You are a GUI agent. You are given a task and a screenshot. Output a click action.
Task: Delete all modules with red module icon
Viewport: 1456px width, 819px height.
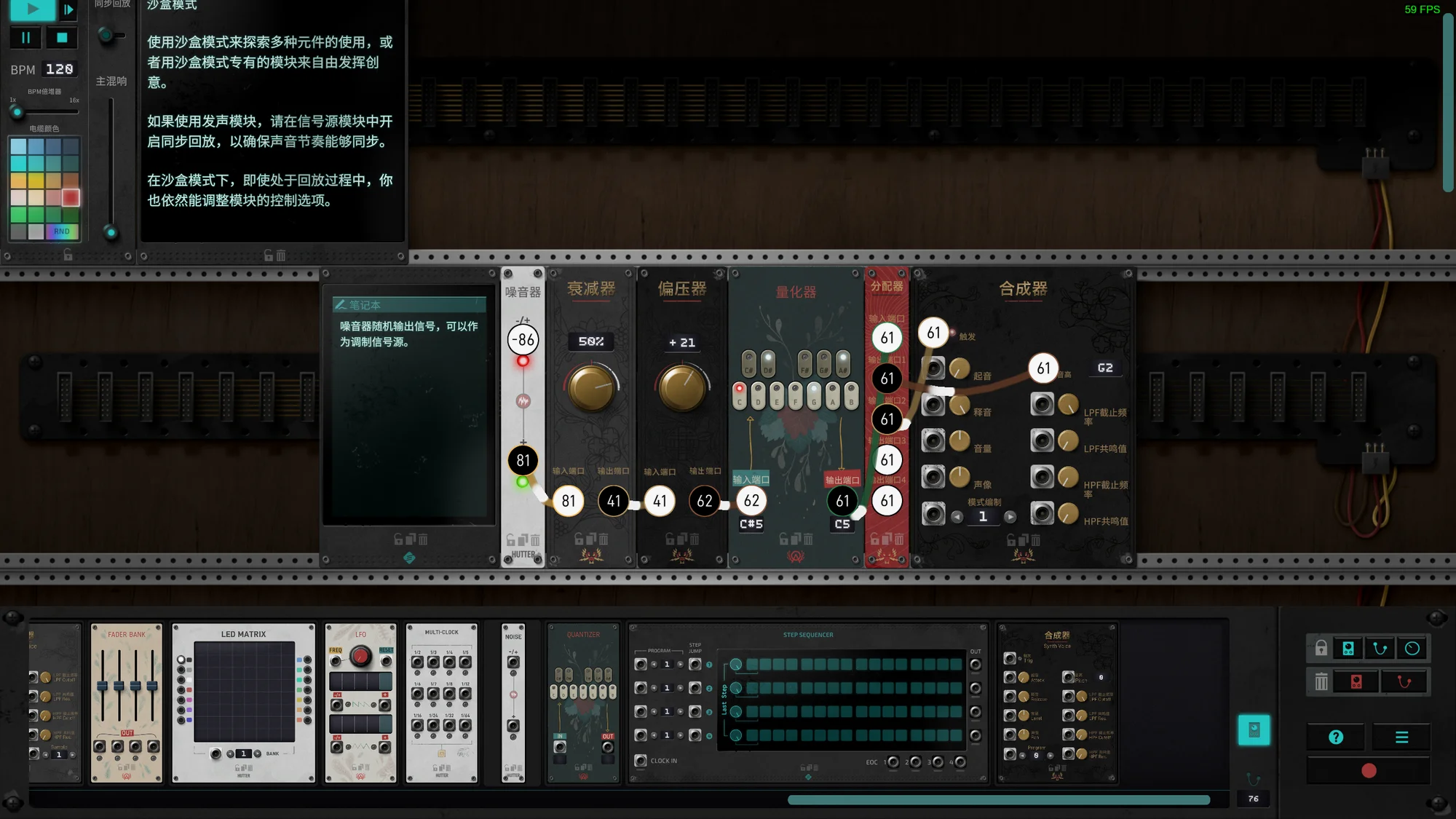[1356, 682]
